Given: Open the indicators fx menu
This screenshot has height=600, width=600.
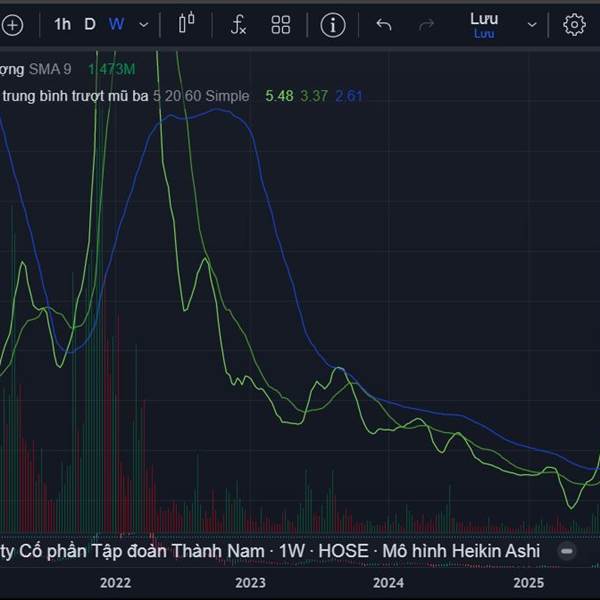Looking at the screenshot, I should [x=238, y=25].
